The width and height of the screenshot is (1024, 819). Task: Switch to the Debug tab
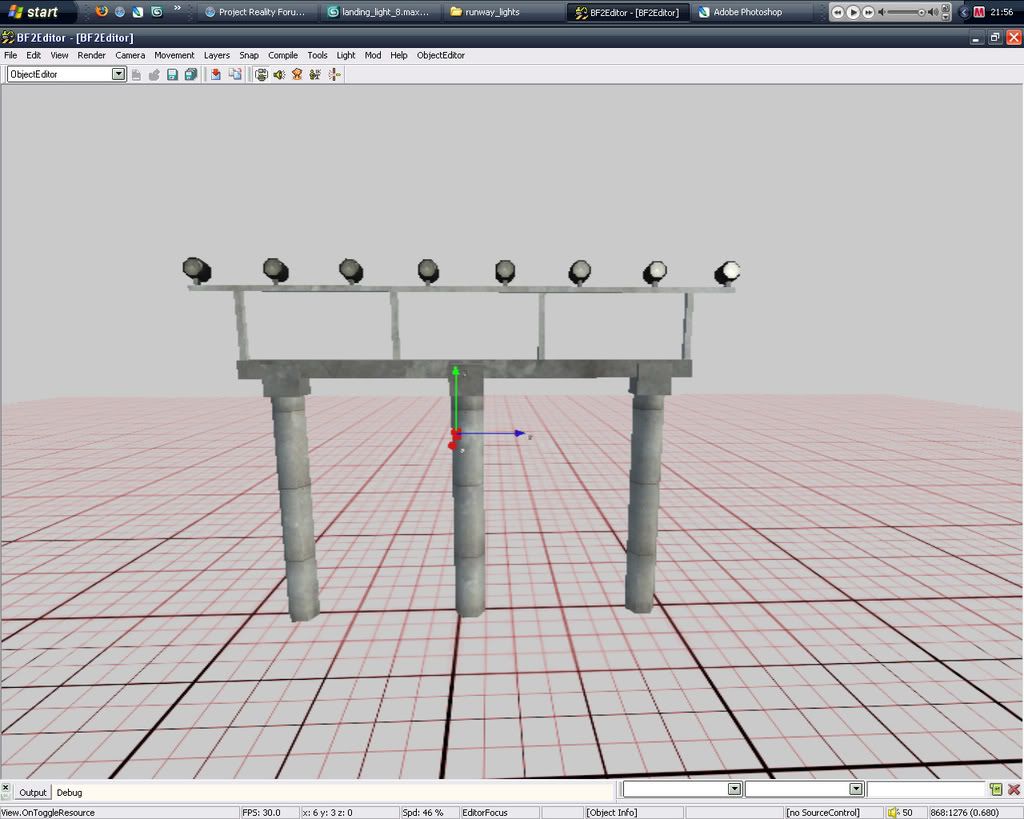pyautogui.click(x=69, y=792)
